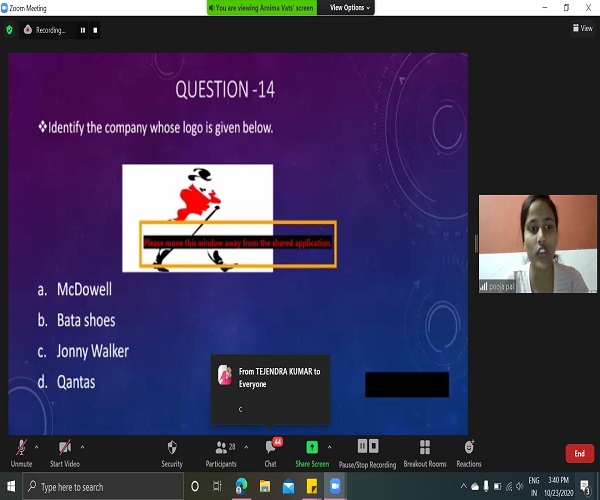Click ENG IN language indicator
Viewport: 600px width, 500px height.
click(534, 486)
